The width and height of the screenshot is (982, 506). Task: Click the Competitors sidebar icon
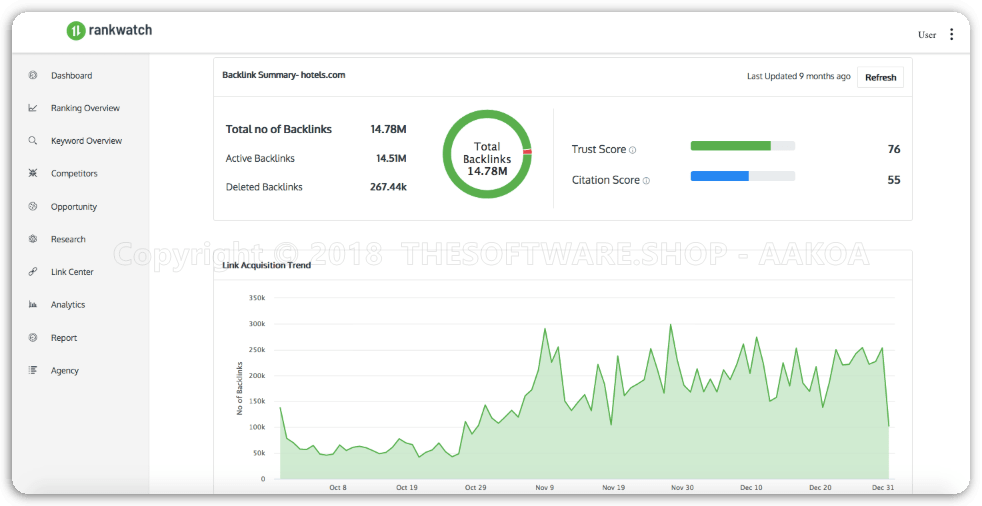(33, 174)
